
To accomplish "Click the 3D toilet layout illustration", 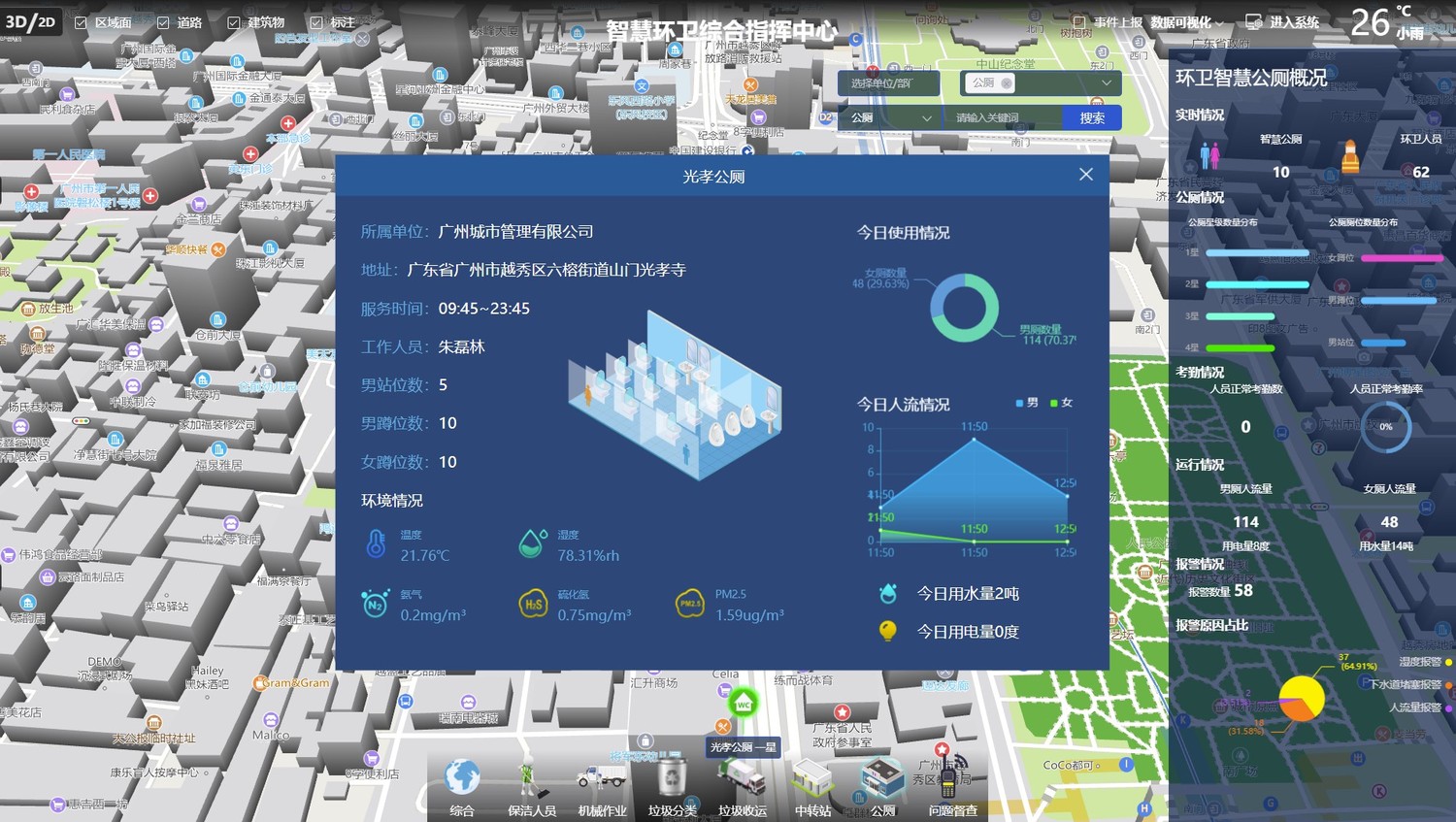I will tap(675, 394).
